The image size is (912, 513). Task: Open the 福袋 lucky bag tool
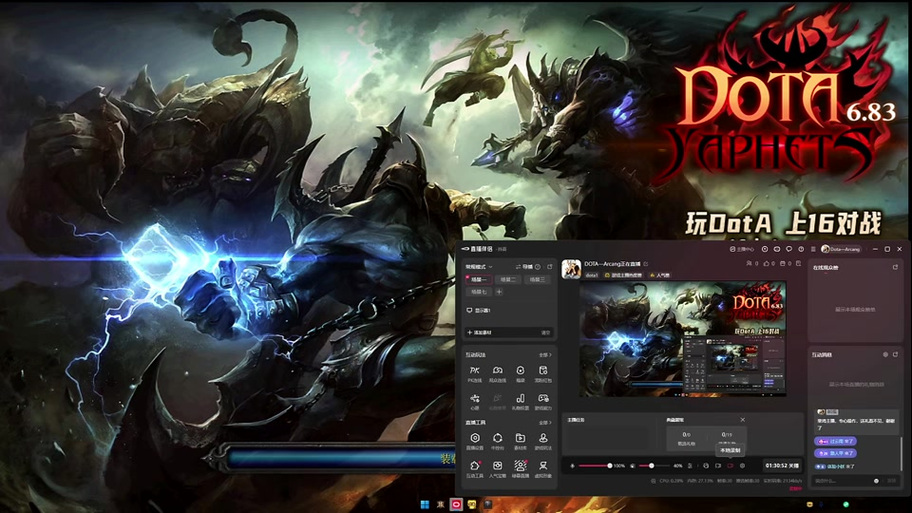(521, 374)
